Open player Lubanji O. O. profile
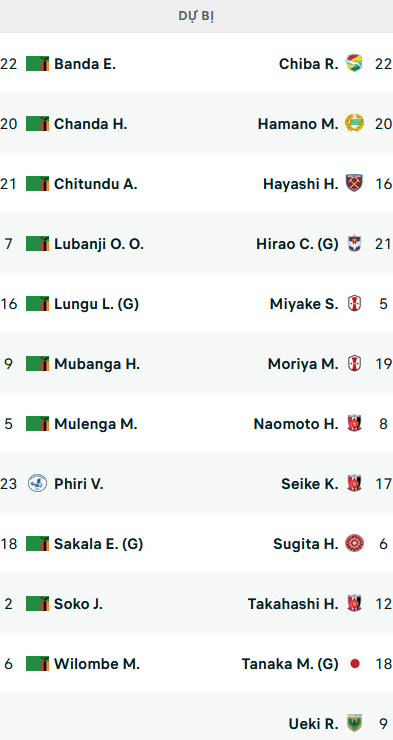The height and width of the screenshot is (740, 393). click(99, 244)
